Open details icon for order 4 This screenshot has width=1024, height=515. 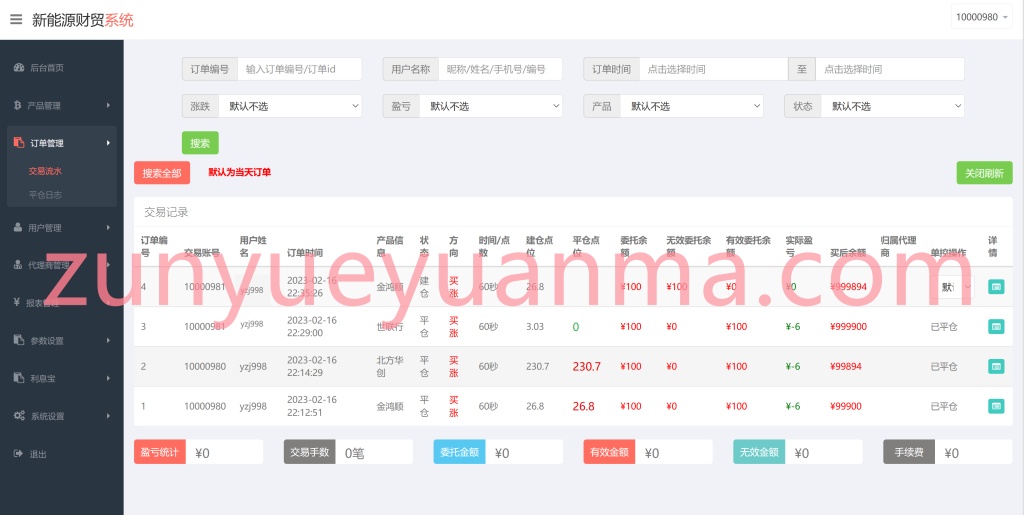pos(996,287)
